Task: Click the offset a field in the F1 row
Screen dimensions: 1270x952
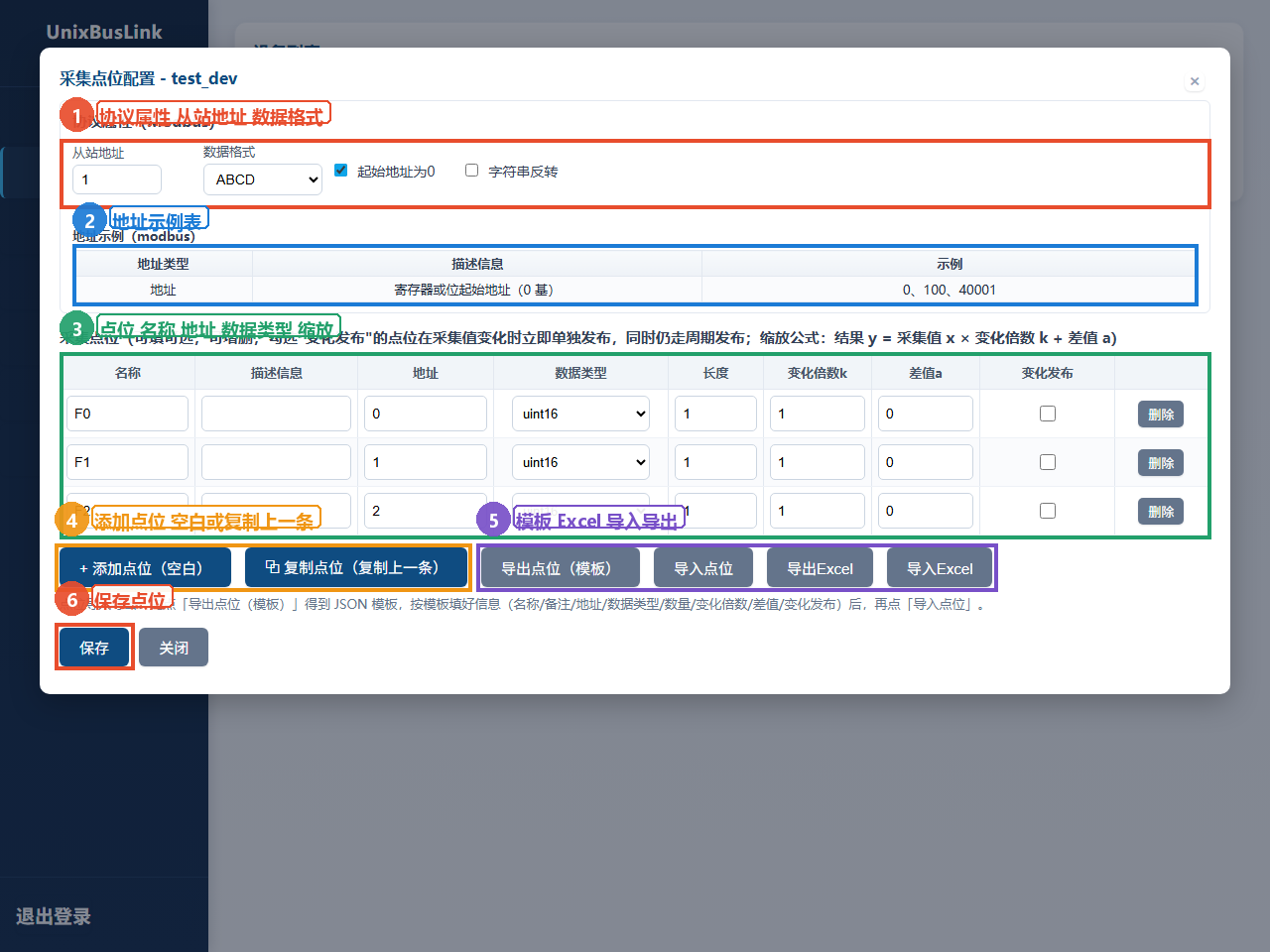Action: (926, 462)
